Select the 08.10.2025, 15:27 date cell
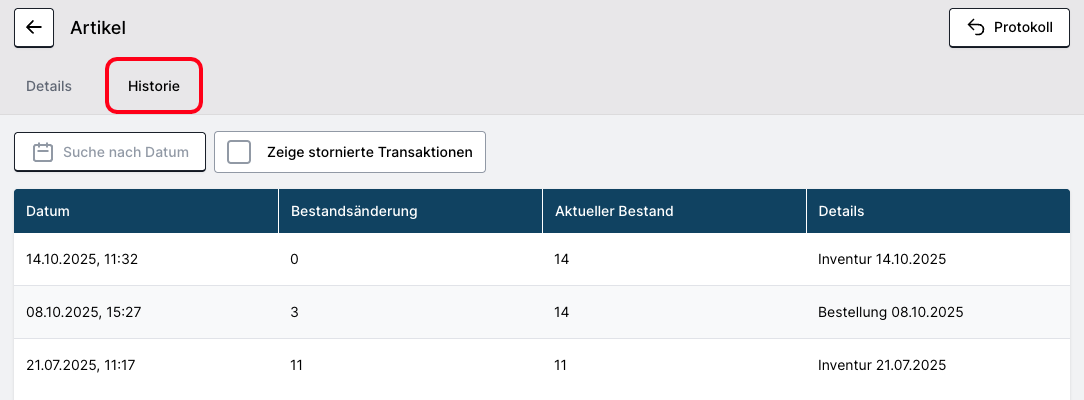 click(x=84, y=312)
